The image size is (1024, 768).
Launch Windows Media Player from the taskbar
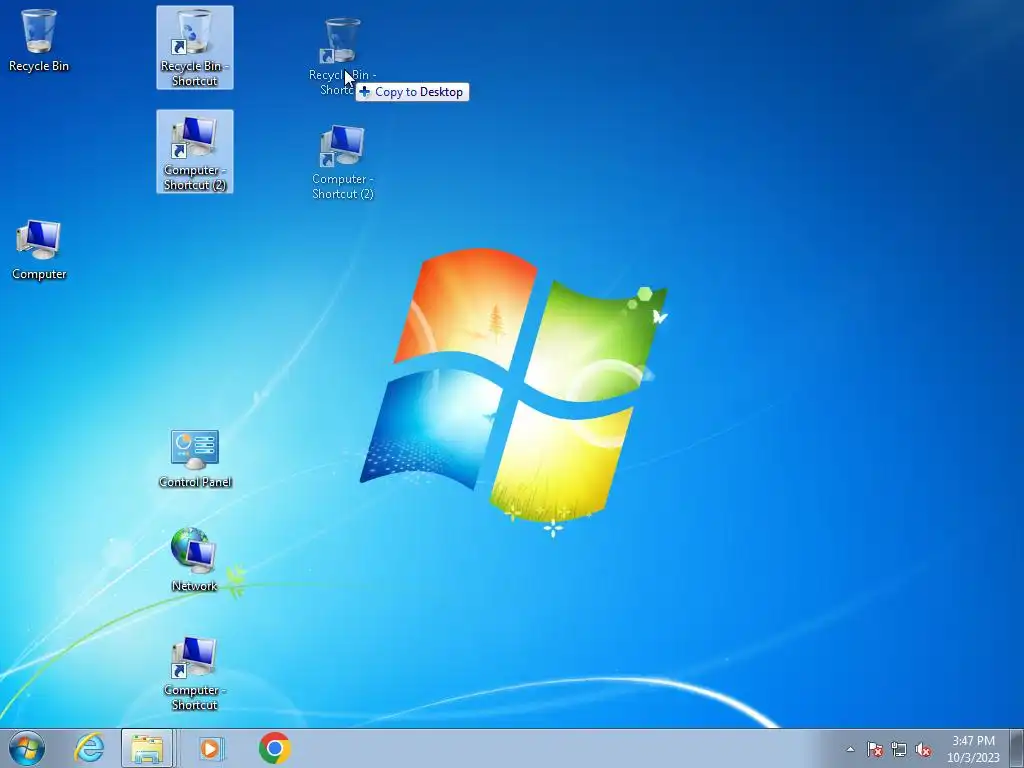210,748
